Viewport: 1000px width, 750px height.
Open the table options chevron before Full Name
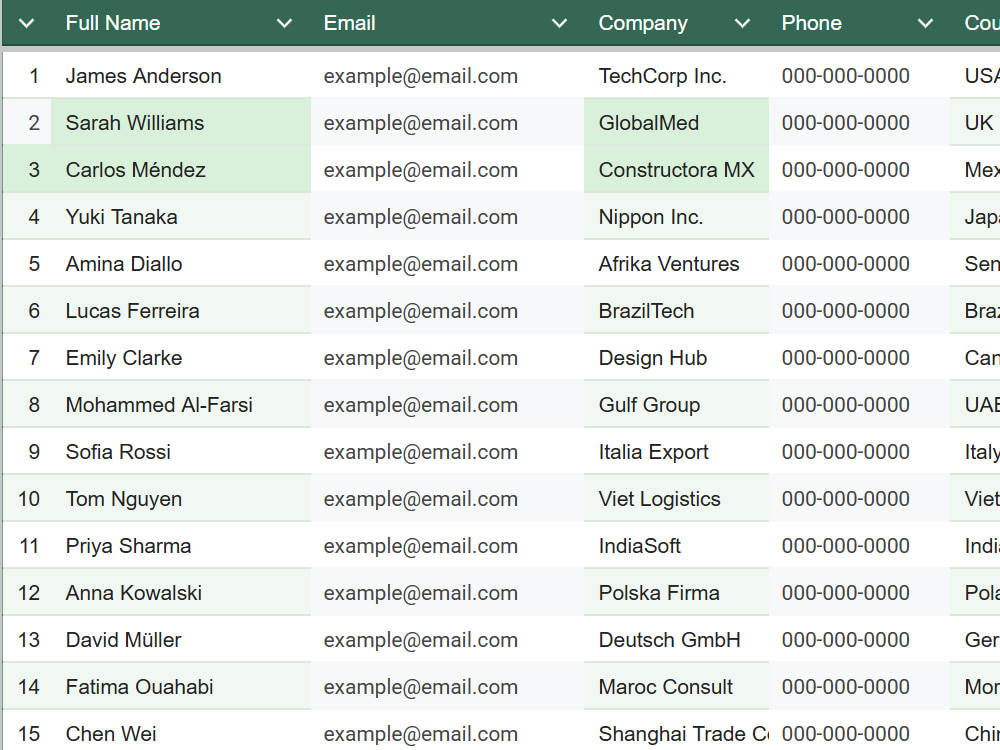pos(27,24)
